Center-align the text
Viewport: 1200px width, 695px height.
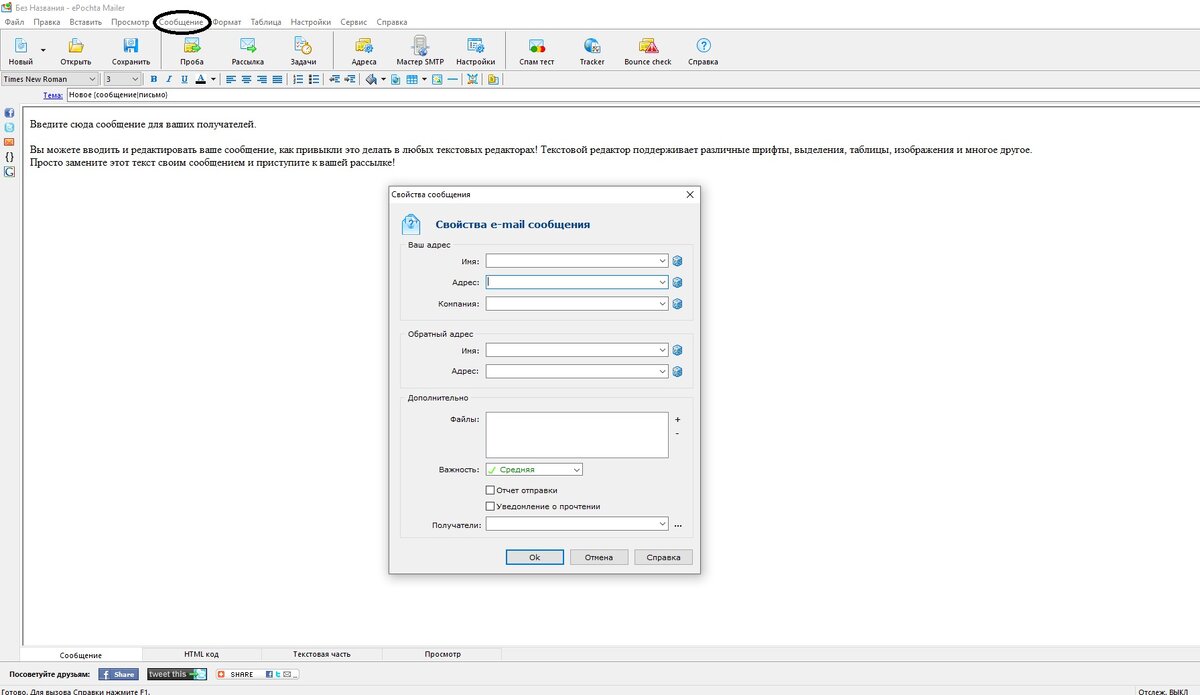point(246,79)
